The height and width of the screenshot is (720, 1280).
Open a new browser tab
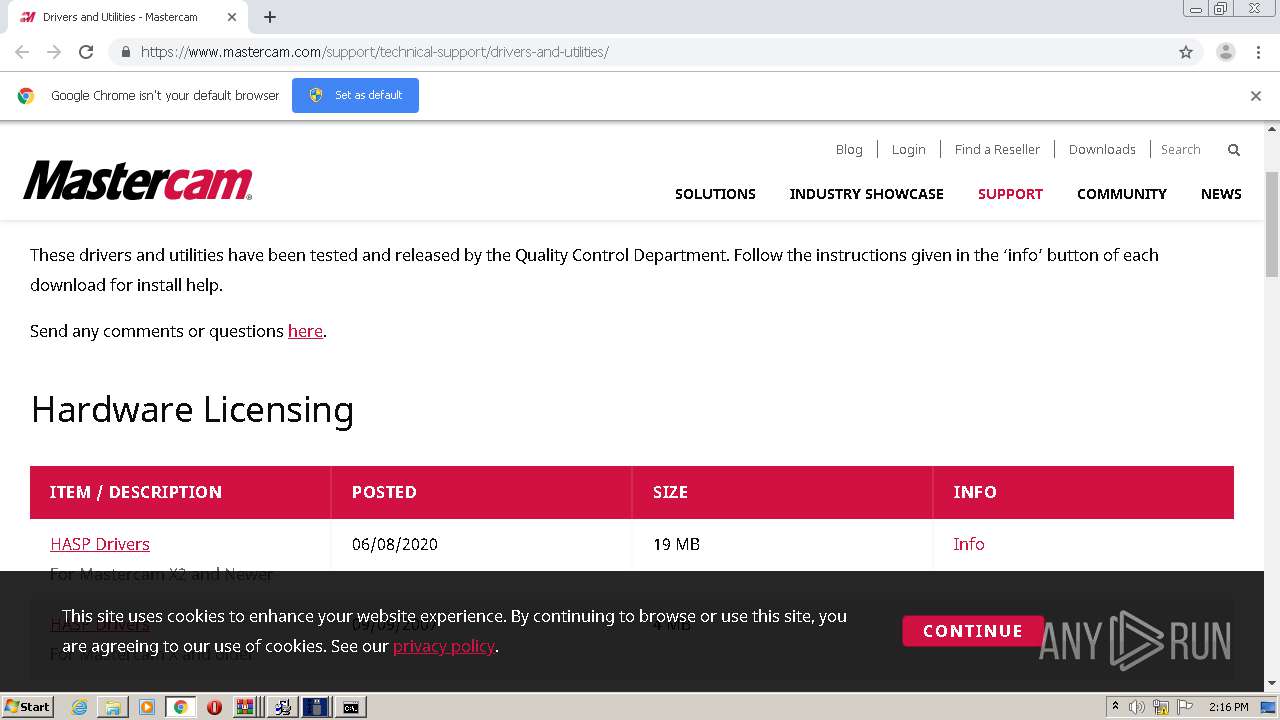coord(270,17)
